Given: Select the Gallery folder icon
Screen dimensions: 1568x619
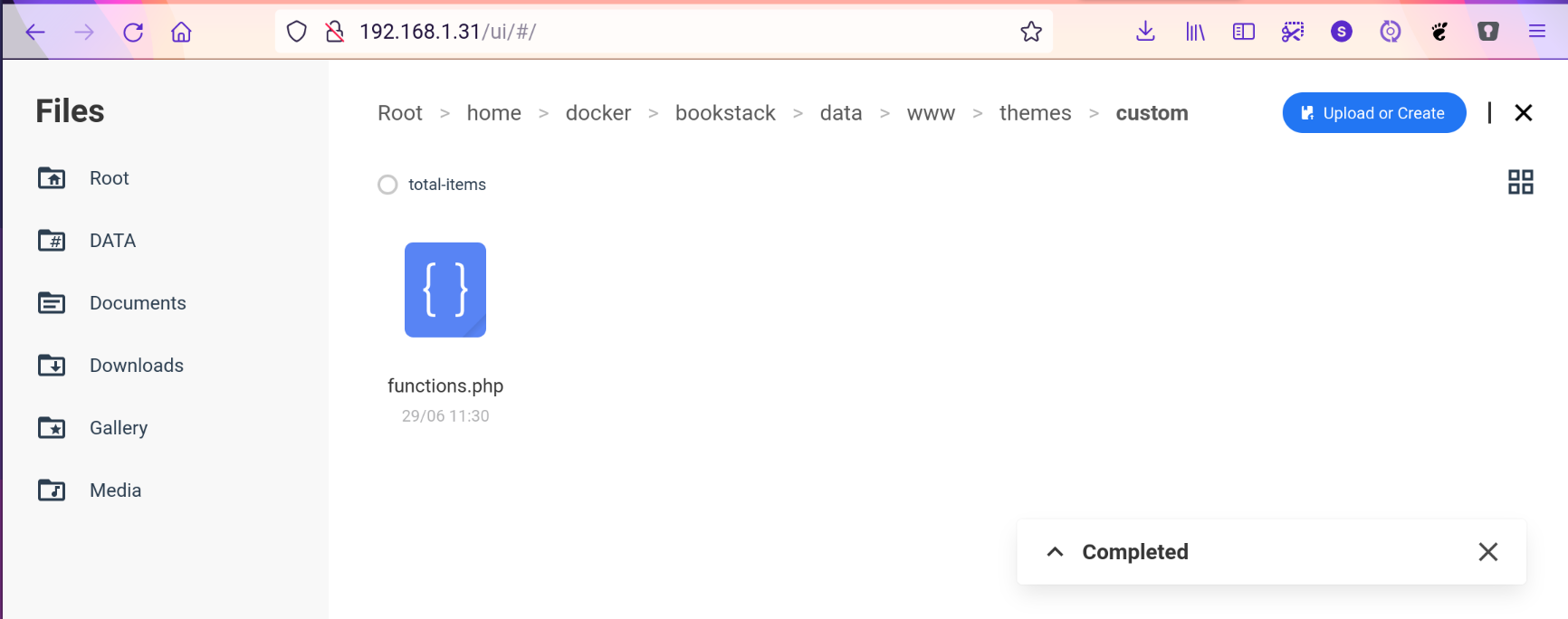Looking at the screenshot, I should pos(52,427).
